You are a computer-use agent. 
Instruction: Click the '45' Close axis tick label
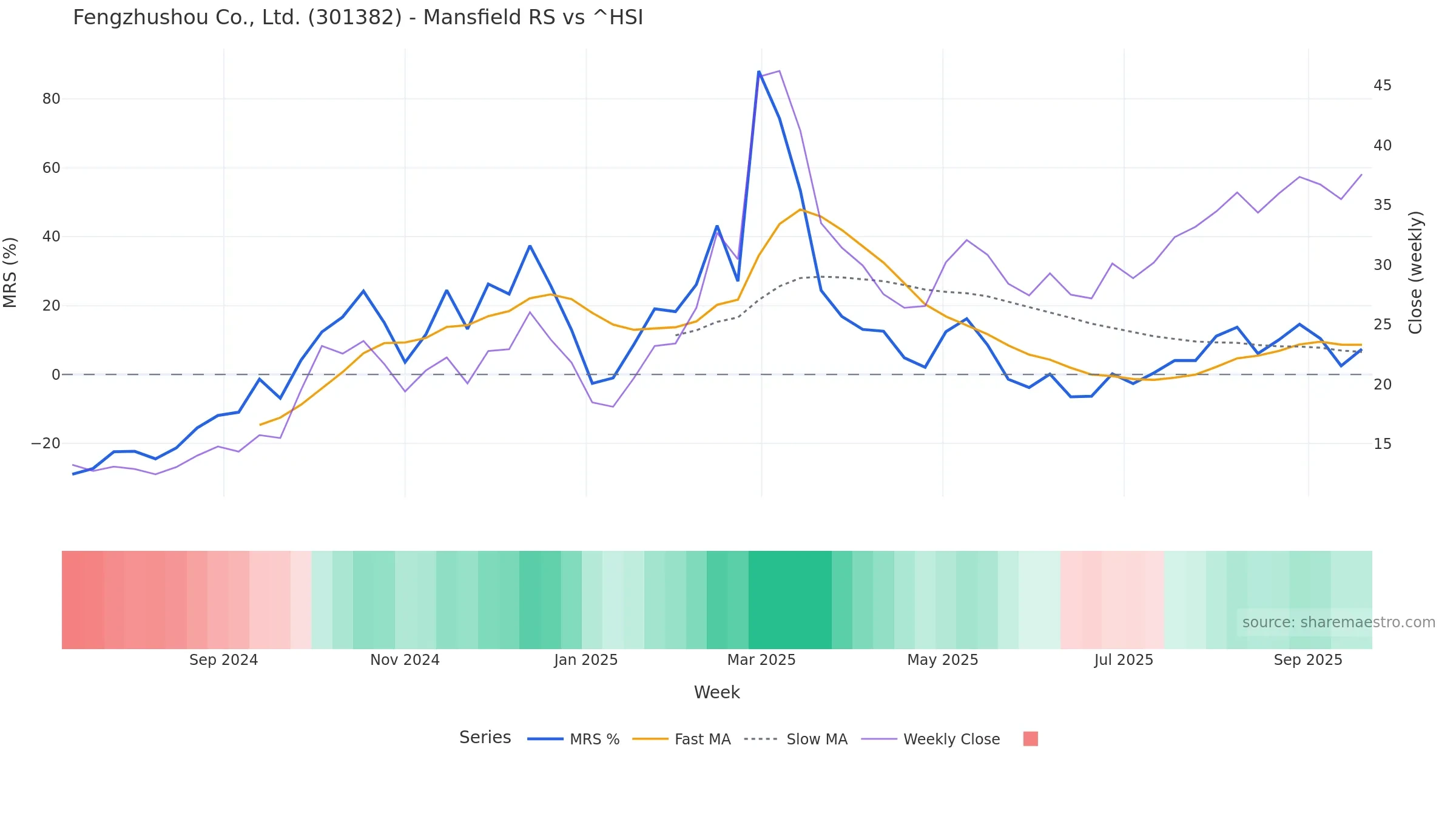pyautogui.click(x=1383, y=86)
